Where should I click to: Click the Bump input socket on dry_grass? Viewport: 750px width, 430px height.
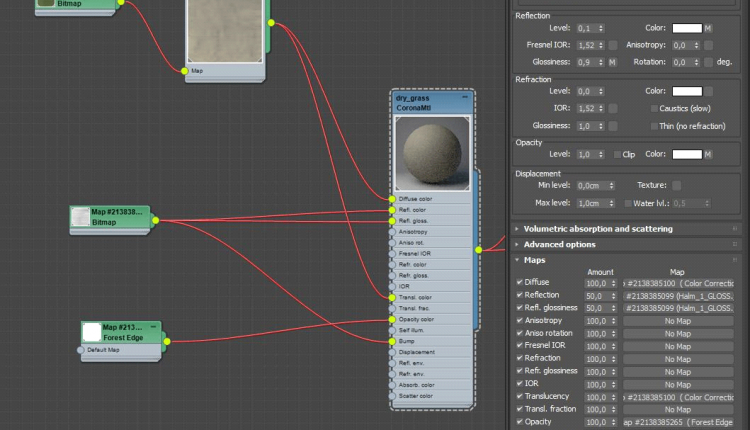[x=391, y=342]
